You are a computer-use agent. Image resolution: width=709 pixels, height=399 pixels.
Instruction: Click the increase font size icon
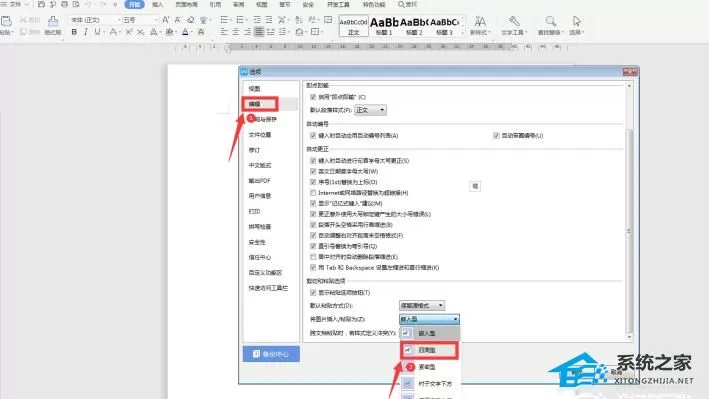pos(165,20)
